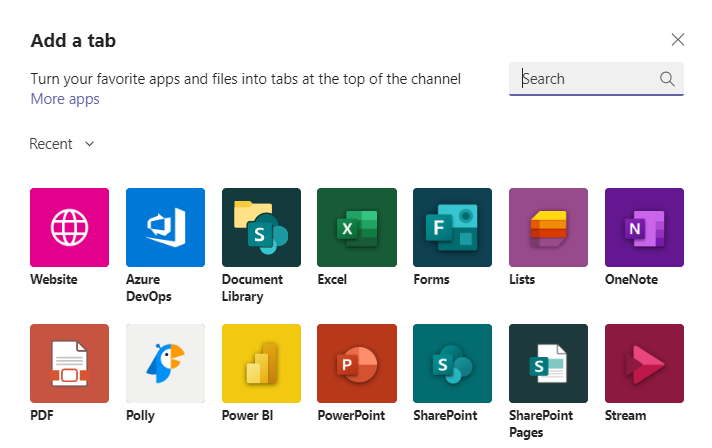Open the More apps link
The height and width of the screenshot is (448, 712).
tap(65, 99)
